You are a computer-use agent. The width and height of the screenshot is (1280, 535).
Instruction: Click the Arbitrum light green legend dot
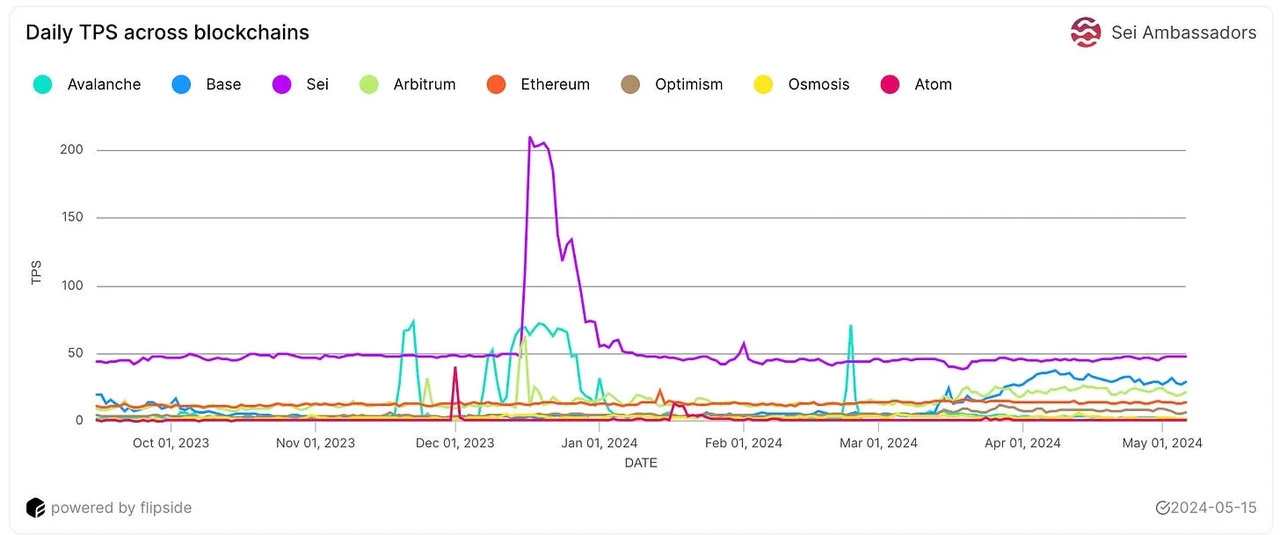368,85
